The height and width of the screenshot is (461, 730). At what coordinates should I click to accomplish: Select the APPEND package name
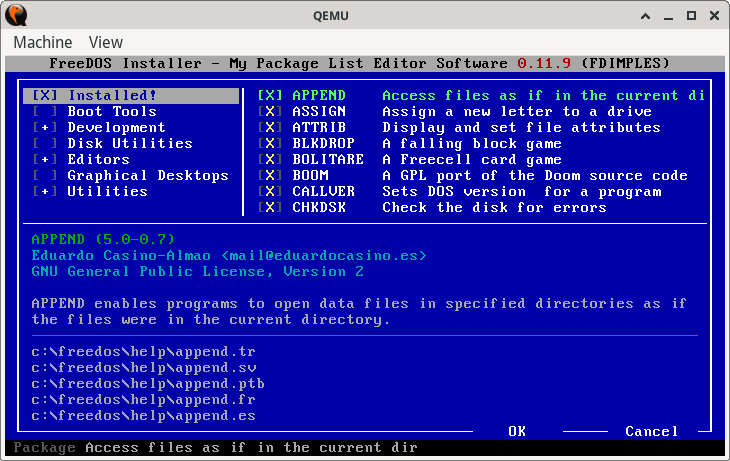319,95
